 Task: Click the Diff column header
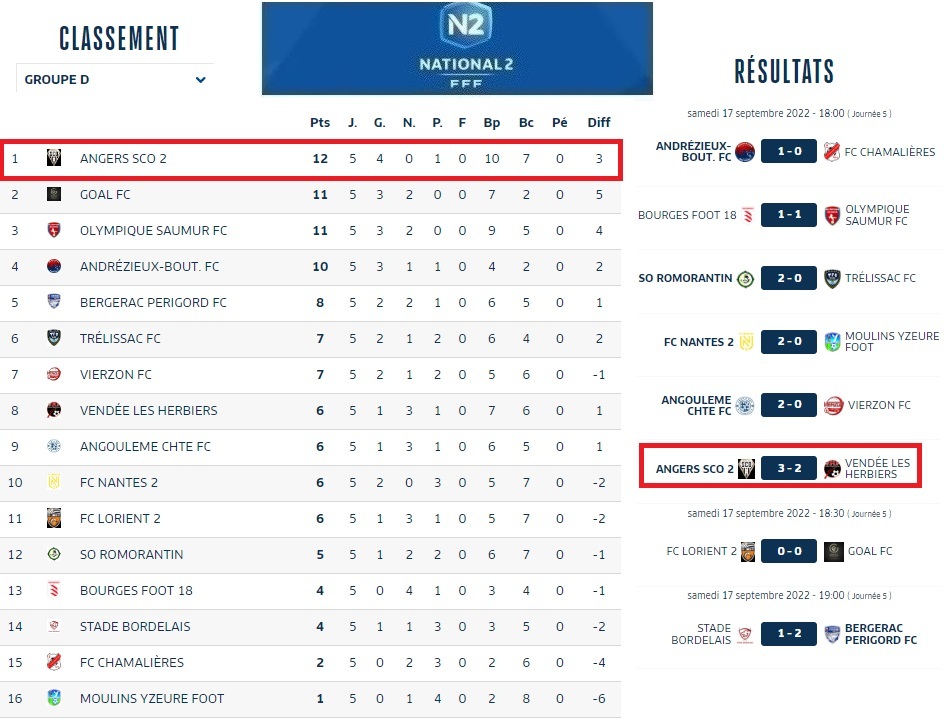[x=598, y=123]
